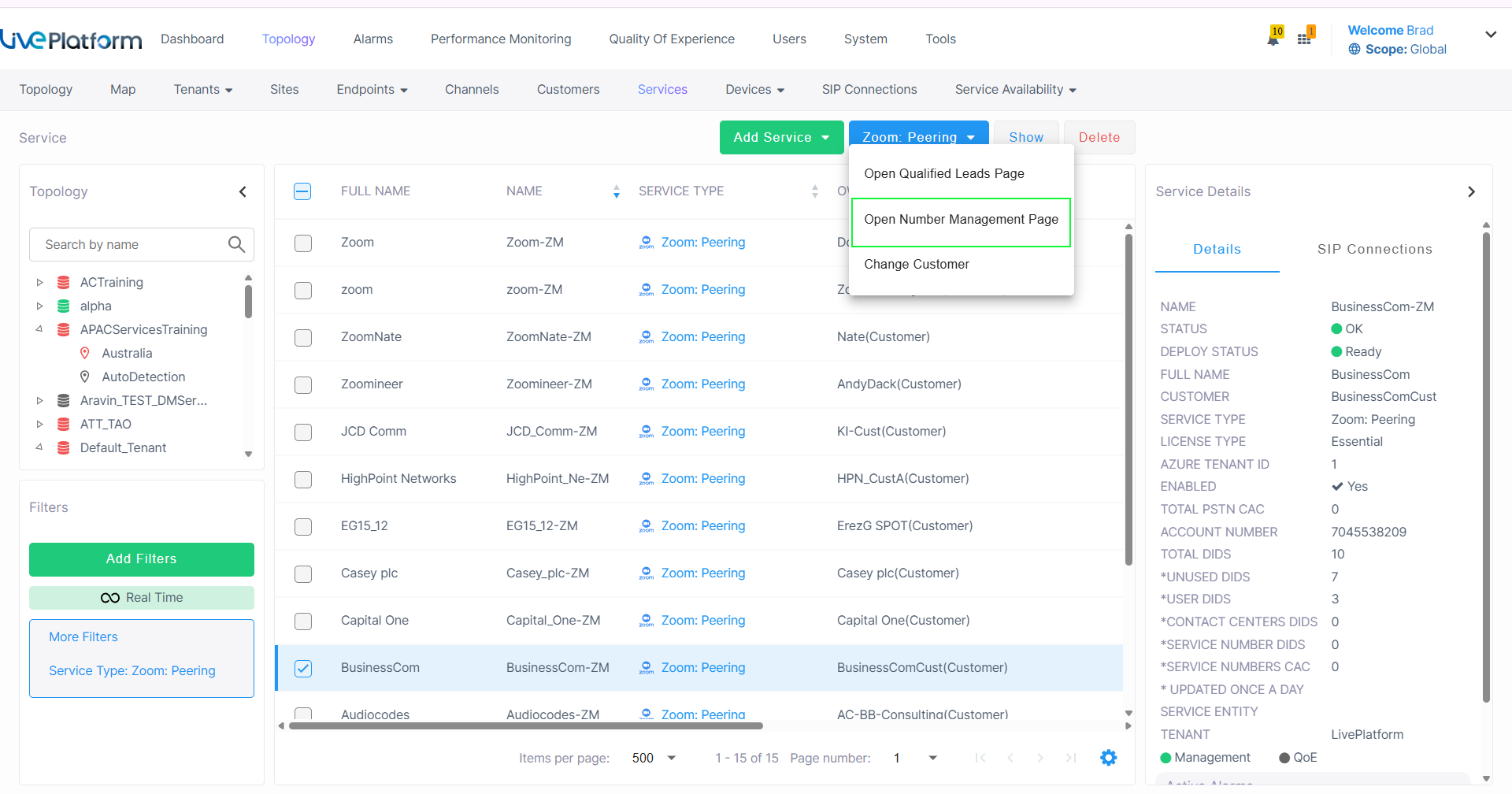Viewport: 1512px width, 794px height.
Task: Open the Add Service dropdown
Action: point(781,137)
